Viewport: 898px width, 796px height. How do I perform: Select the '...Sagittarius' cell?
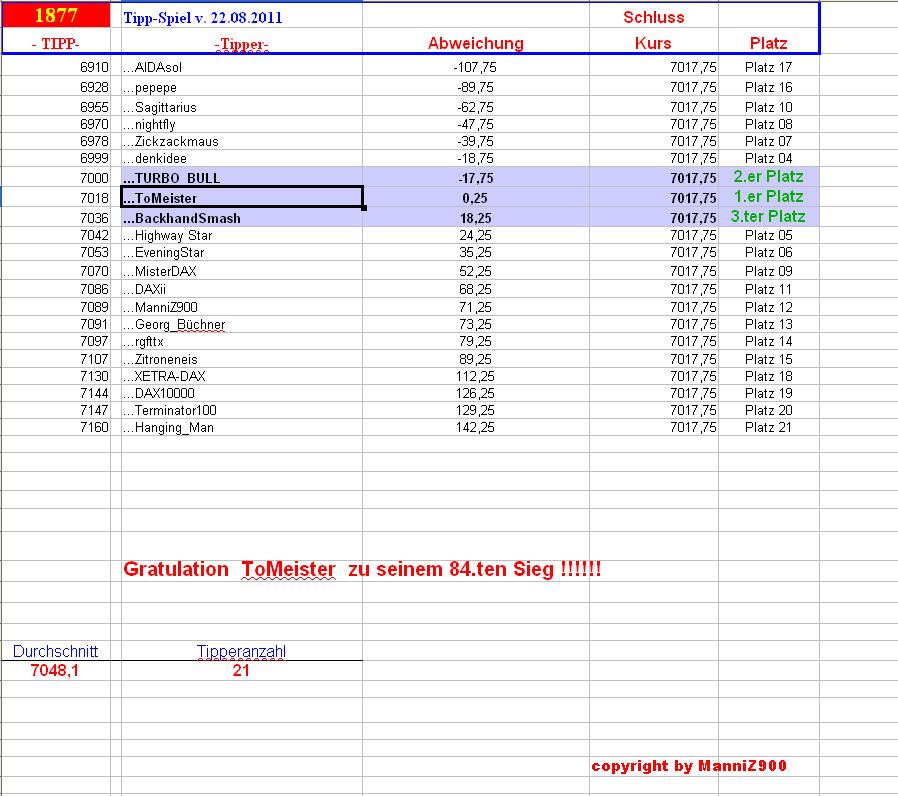pyautogui.click(x=242, y=108)
